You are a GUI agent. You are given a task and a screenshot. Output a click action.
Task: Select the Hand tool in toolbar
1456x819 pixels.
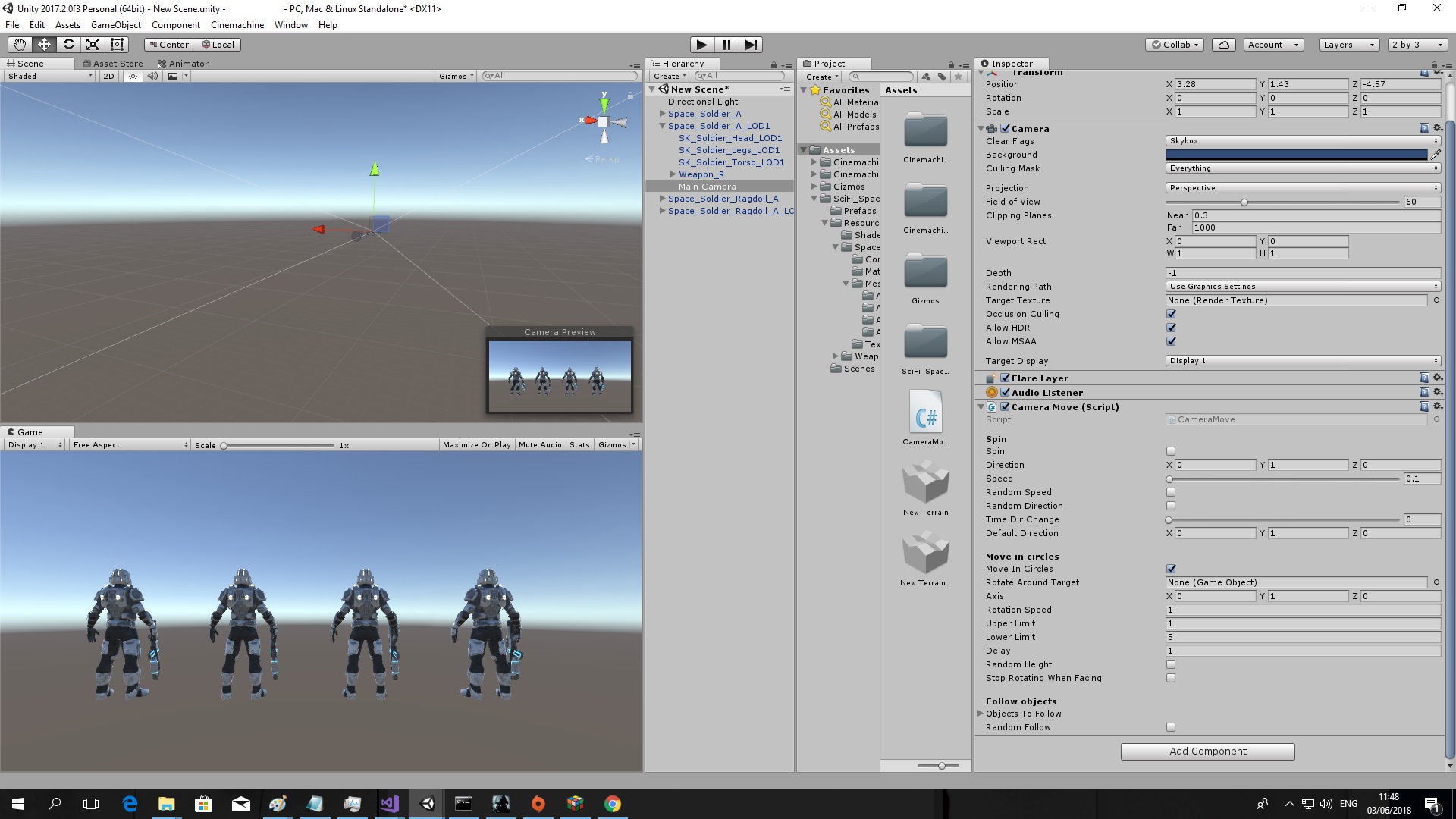coord(20,45)
